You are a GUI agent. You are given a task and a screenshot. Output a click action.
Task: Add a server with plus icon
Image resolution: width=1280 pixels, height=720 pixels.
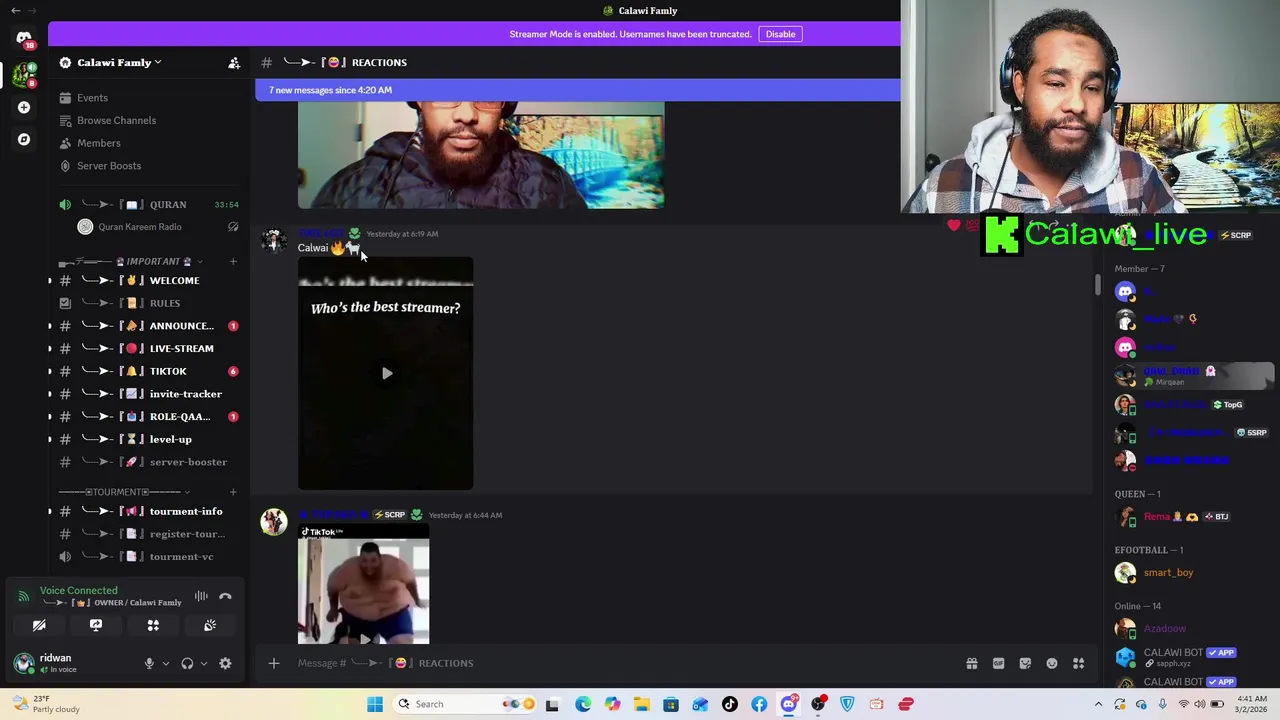click(24, 107)
